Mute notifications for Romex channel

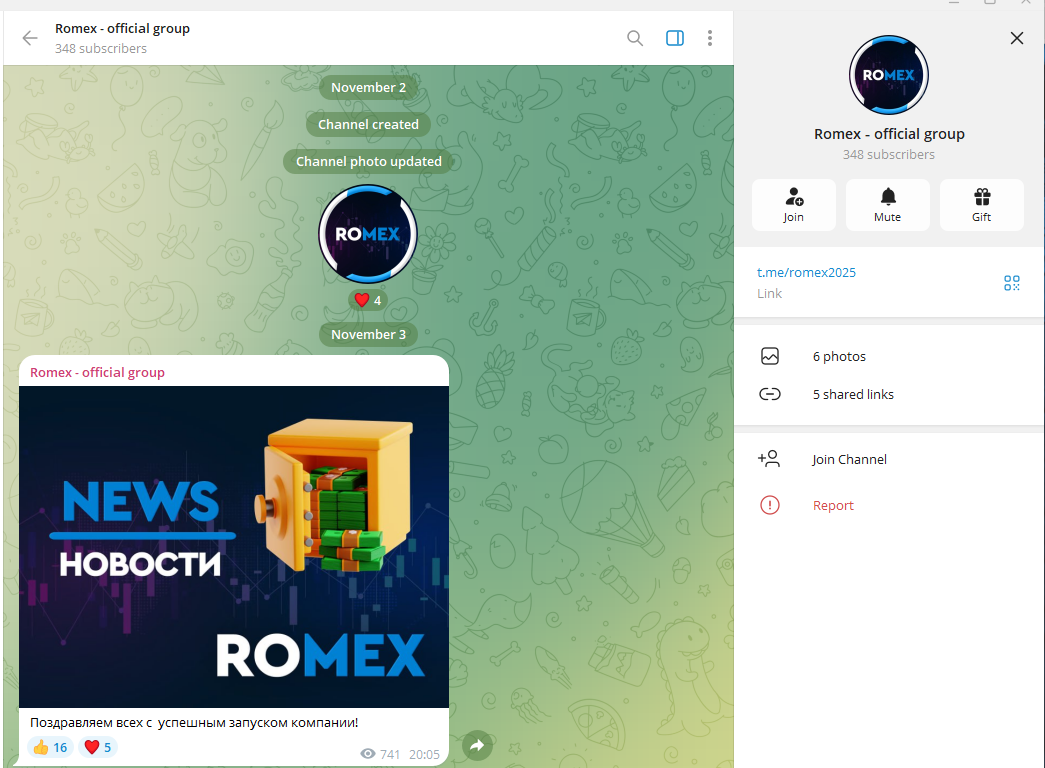(887, 204)
